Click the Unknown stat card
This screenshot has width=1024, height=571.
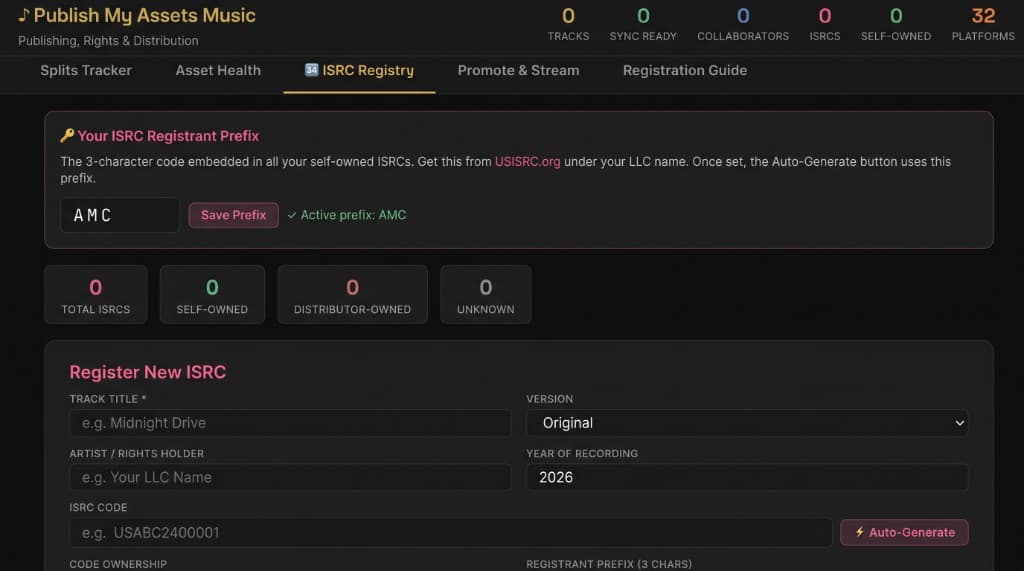pos(486,295)
